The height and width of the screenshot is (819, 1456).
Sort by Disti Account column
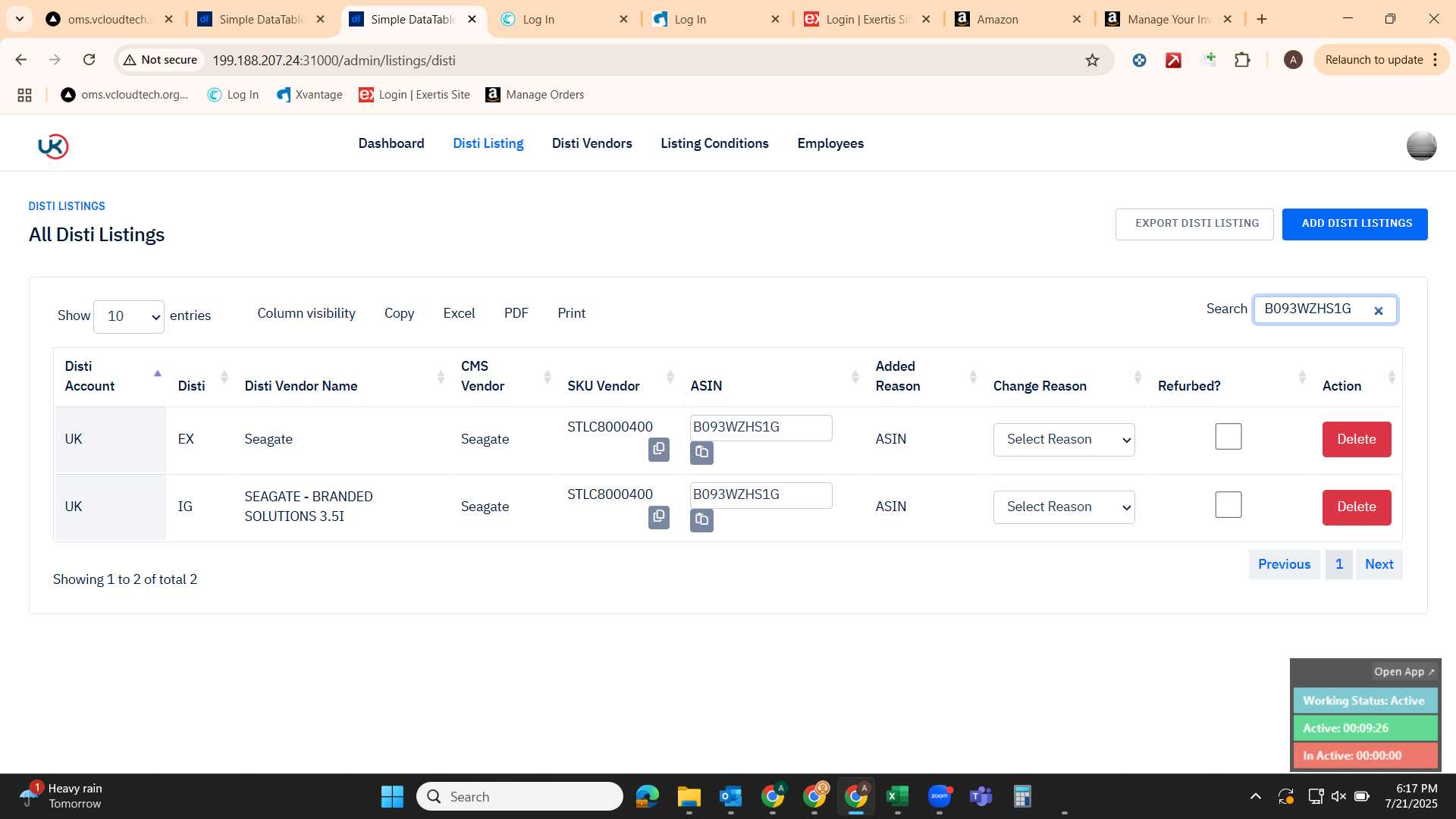(111, 376)
